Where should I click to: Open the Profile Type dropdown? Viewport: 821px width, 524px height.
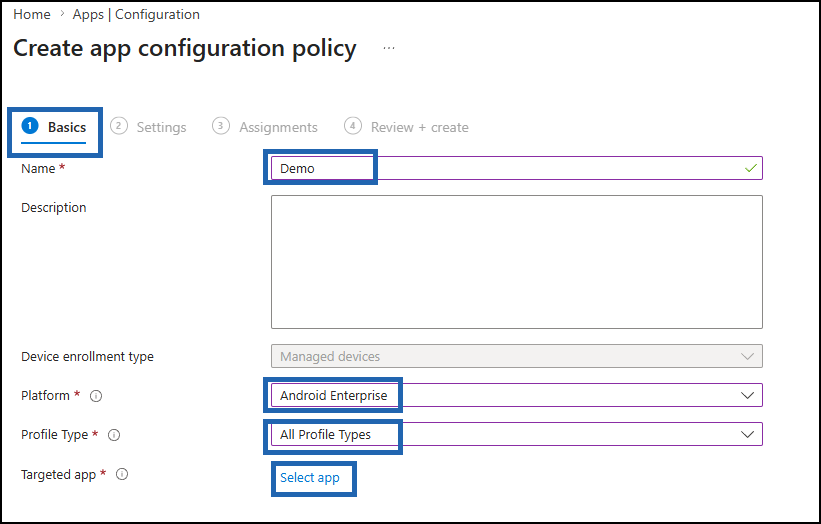[x=516, y=434]
